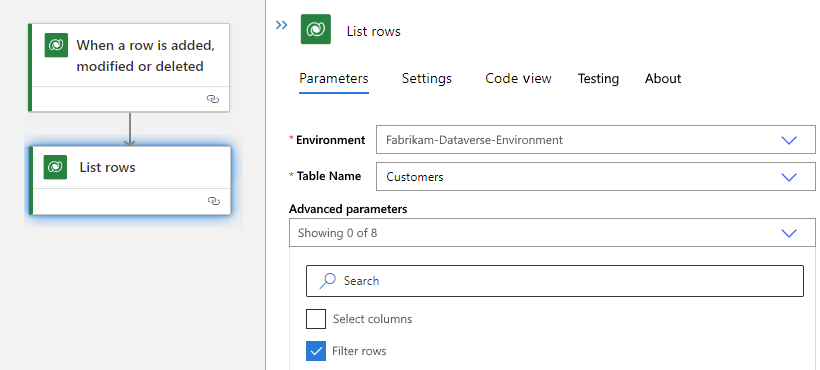Open the Code view tab
This screenshot has width=820, height=370.
point(518,78)
